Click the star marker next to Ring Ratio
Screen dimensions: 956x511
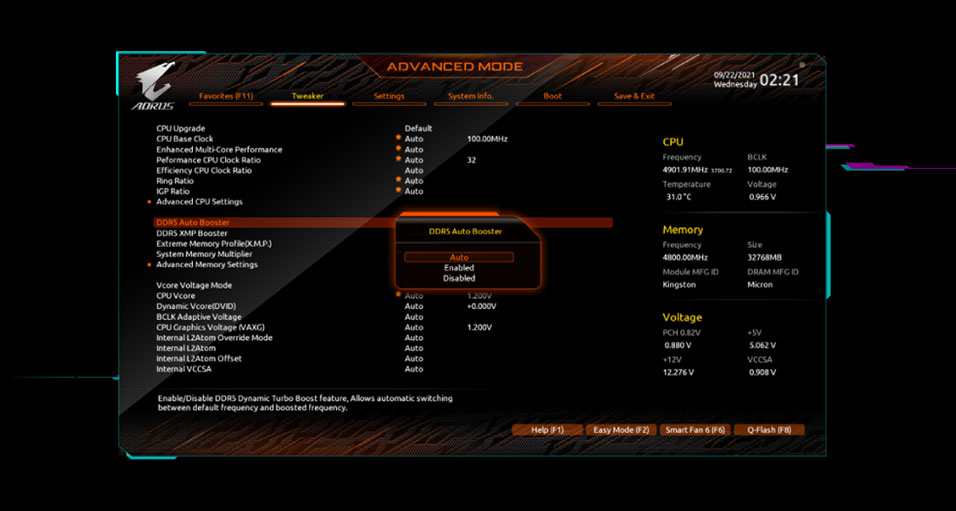398,180
